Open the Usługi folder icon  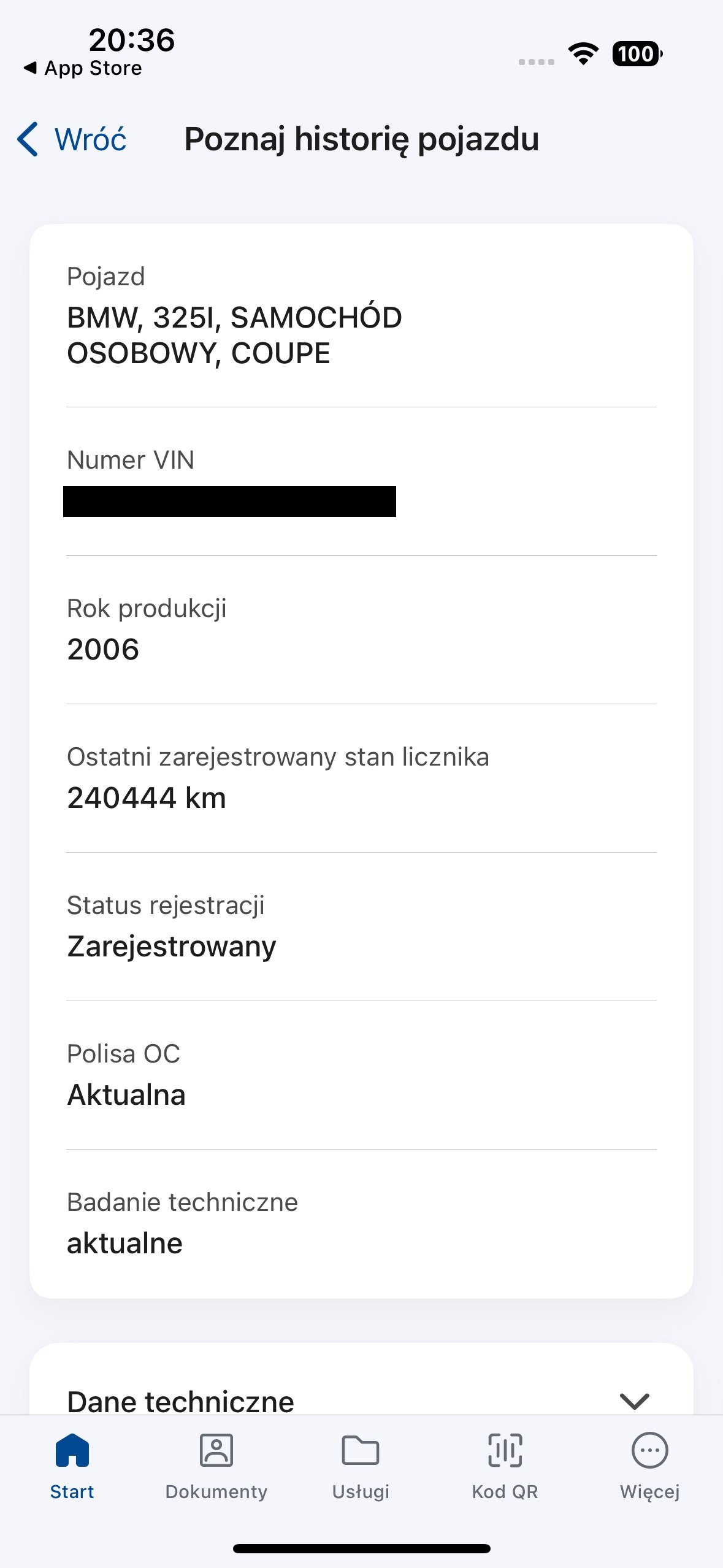[x=361, y=1450]
